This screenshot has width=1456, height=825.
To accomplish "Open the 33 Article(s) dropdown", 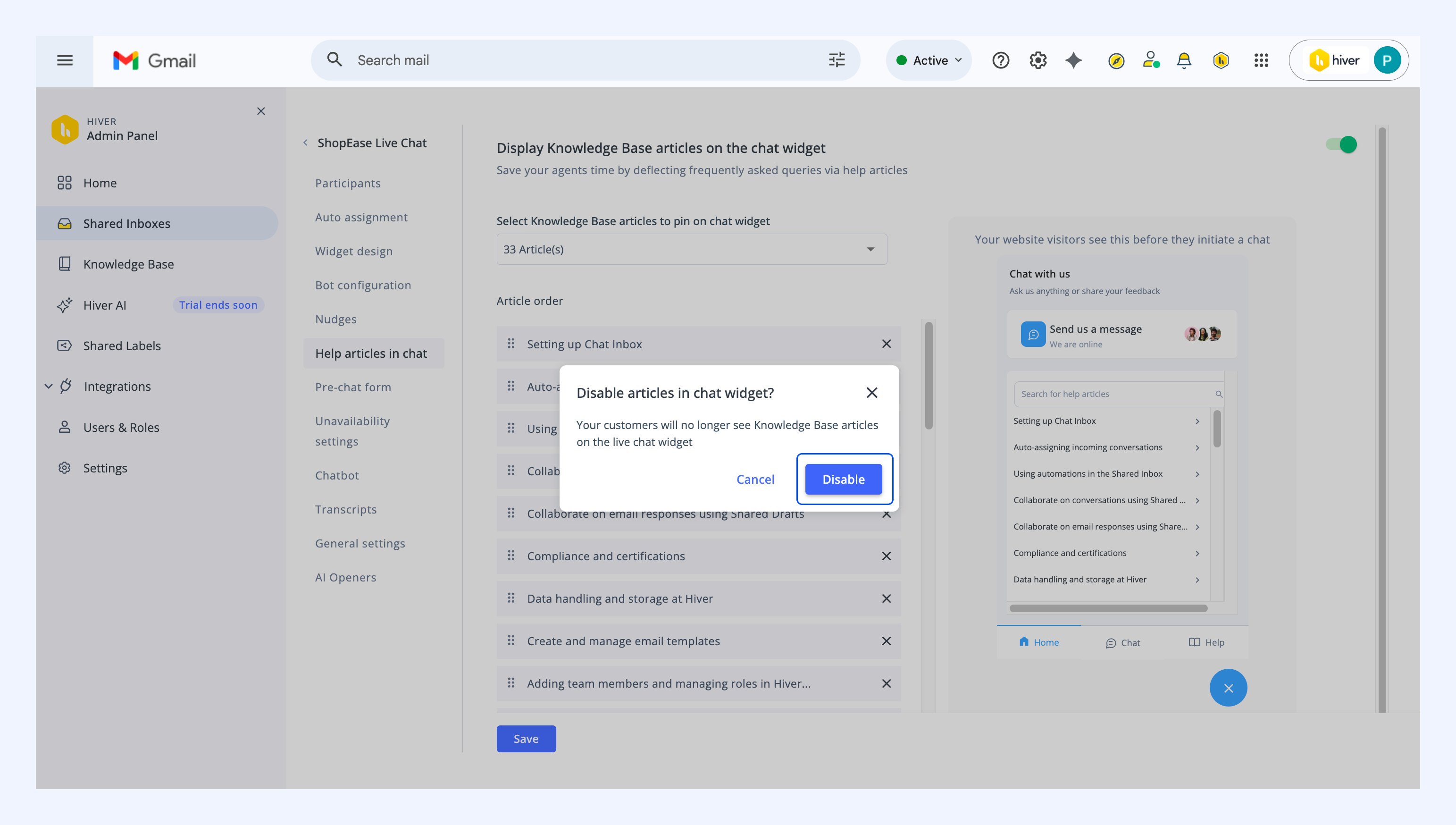I will coord(692,249).
